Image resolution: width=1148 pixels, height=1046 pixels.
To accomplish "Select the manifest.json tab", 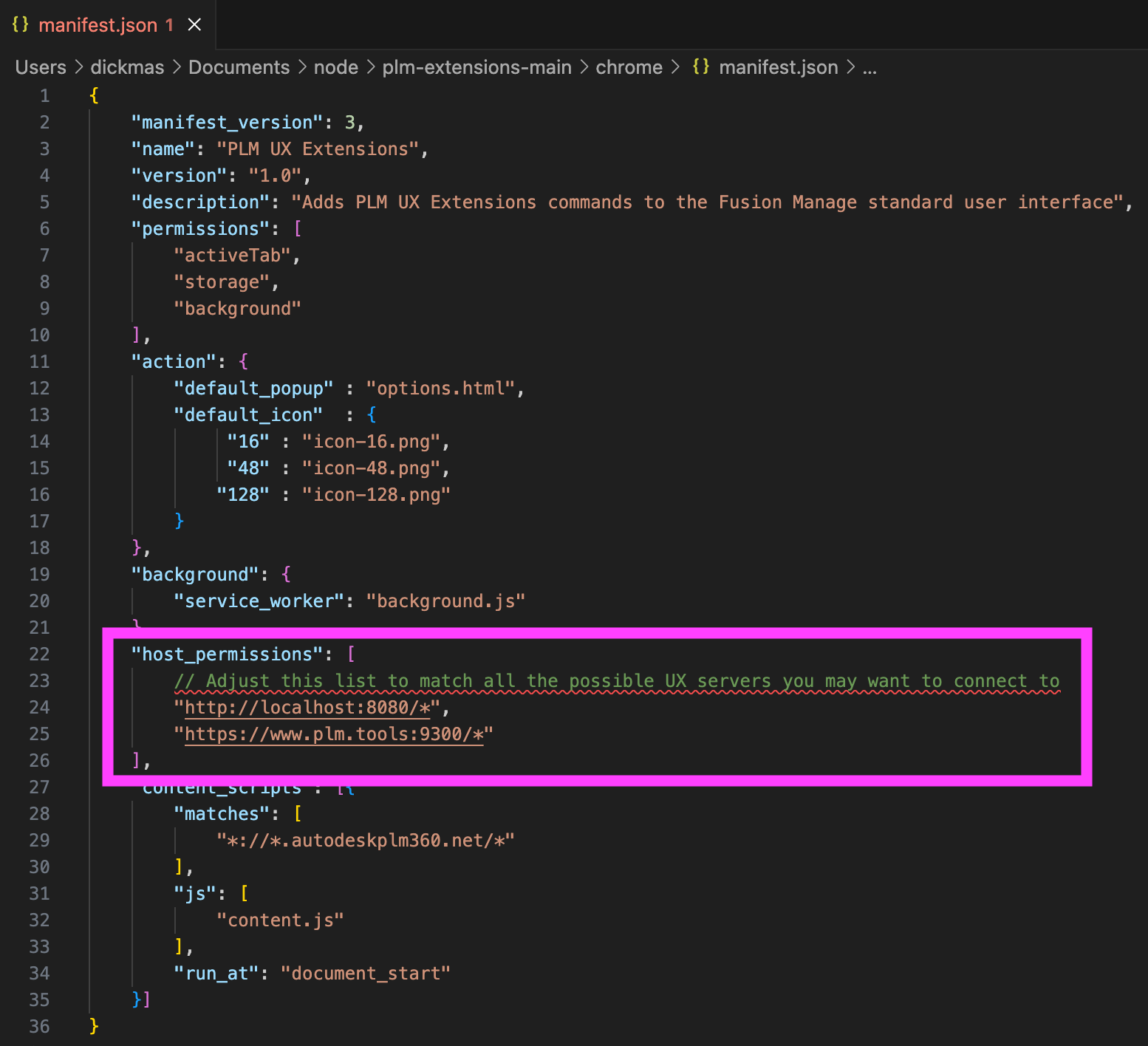I will pyautogui.click(x=98, y=25).
